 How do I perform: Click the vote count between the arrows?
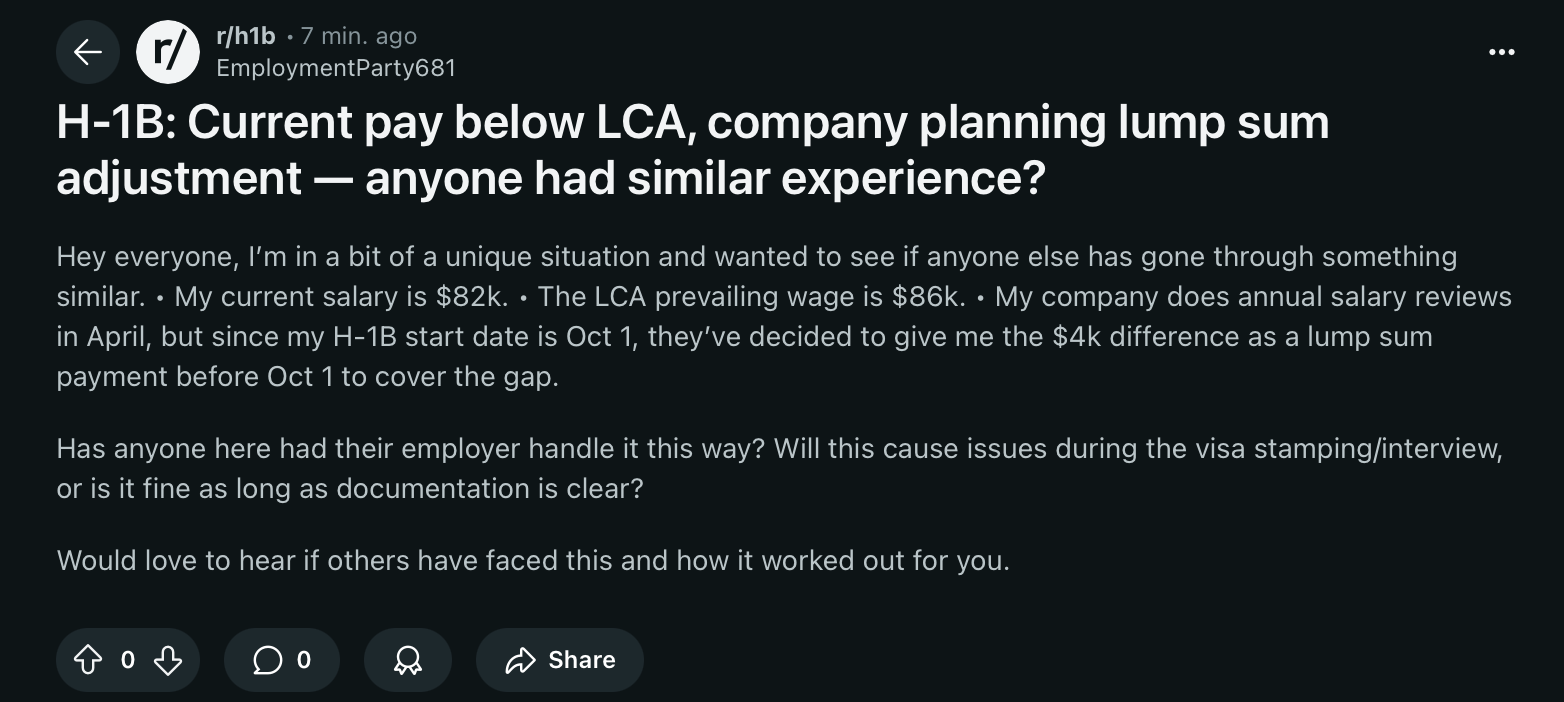tap(128, 660)
